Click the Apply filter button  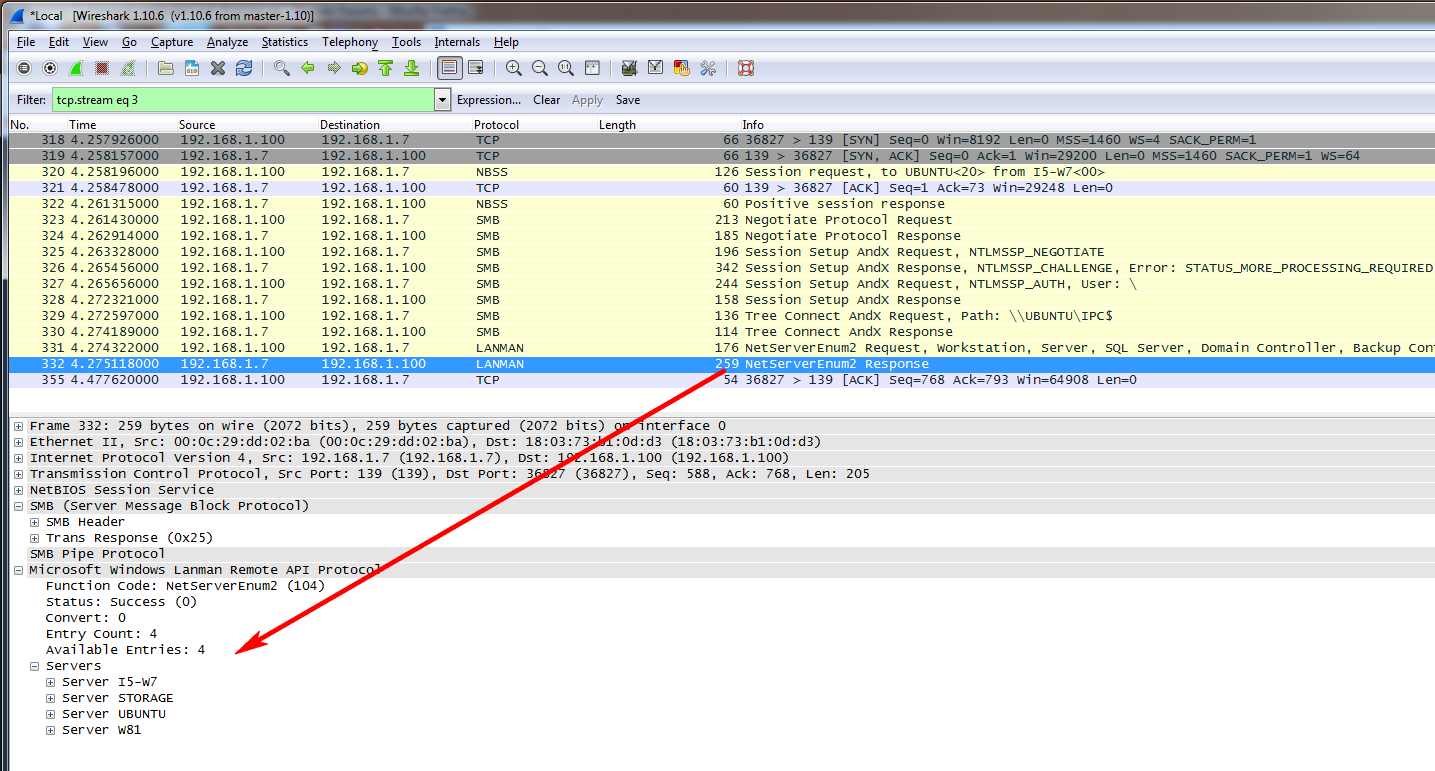point(587,100)
